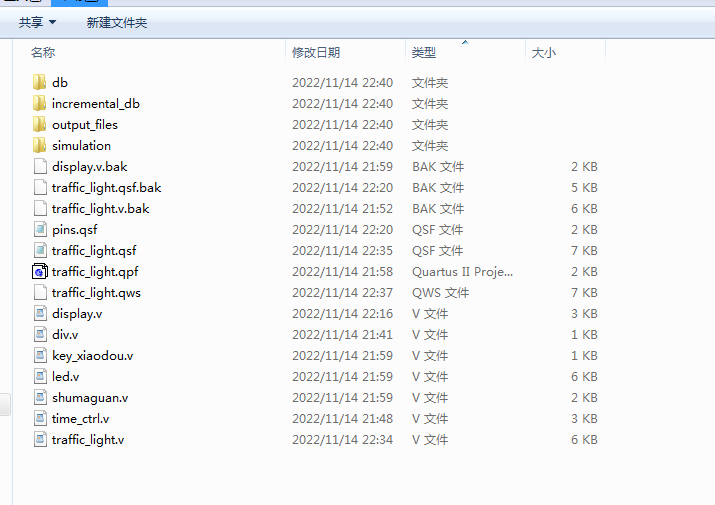715x505 pixels.
Task: Select the incremental_db folder icon
Action: (x=39, y=103)
